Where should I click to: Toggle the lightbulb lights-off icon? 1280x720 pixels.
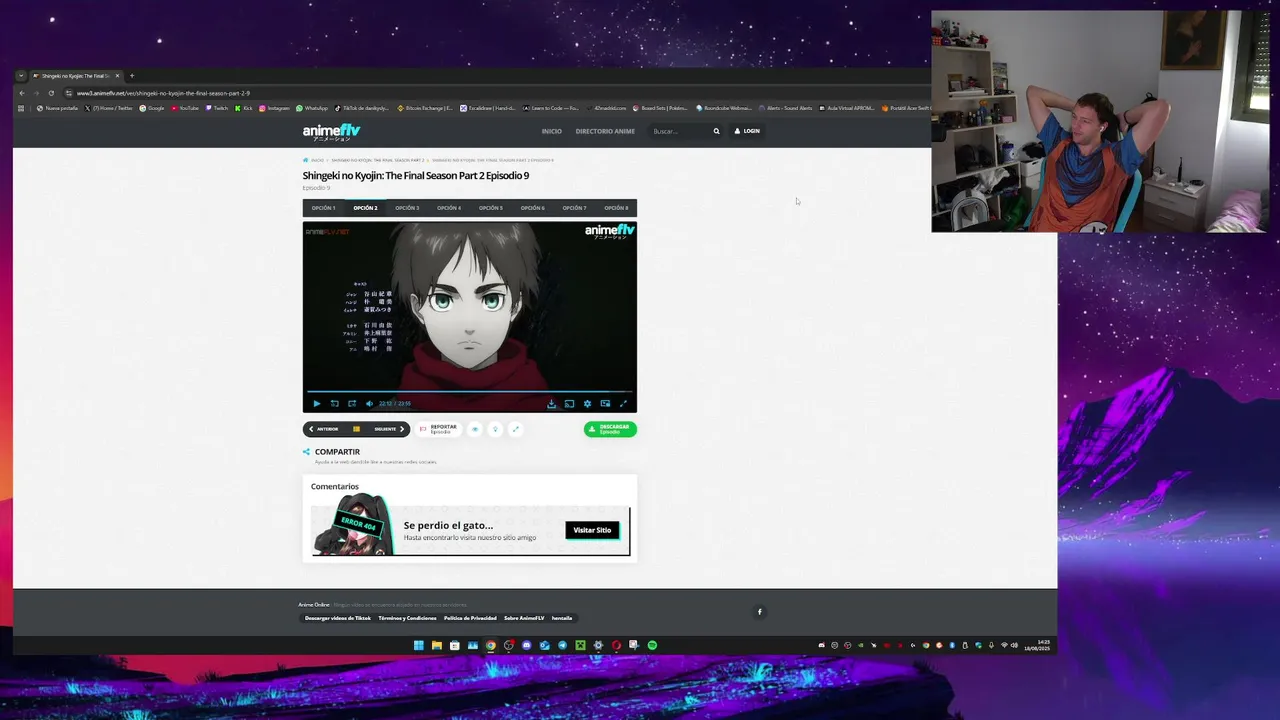click(495, 429)
